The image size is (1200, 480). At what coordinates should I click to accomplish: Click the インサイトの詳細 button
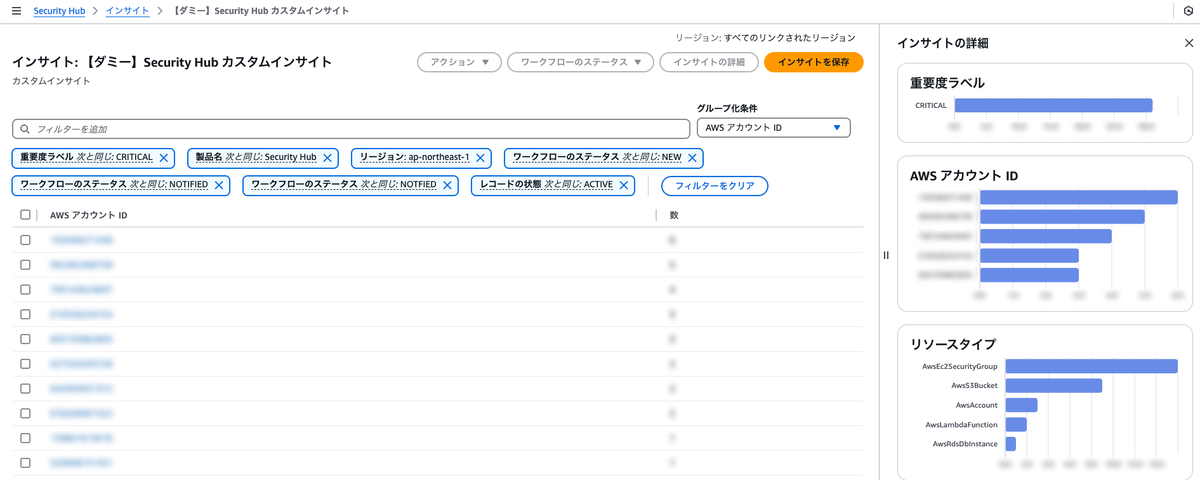click(x=709, y=62)
